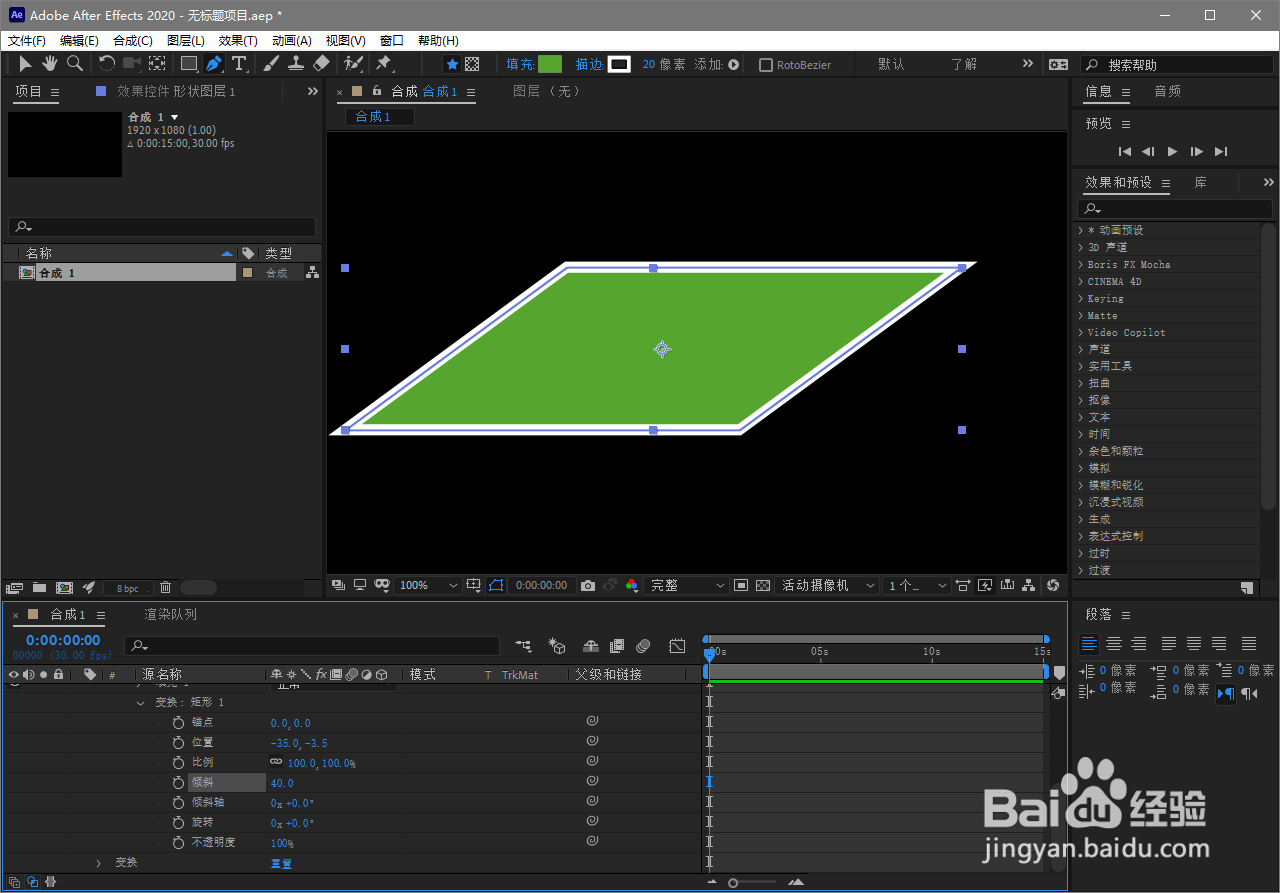The width and height of the screenshot is (1280, 893).
Task: Play the preview with the play button
Action: click(x=1173, y=152)
